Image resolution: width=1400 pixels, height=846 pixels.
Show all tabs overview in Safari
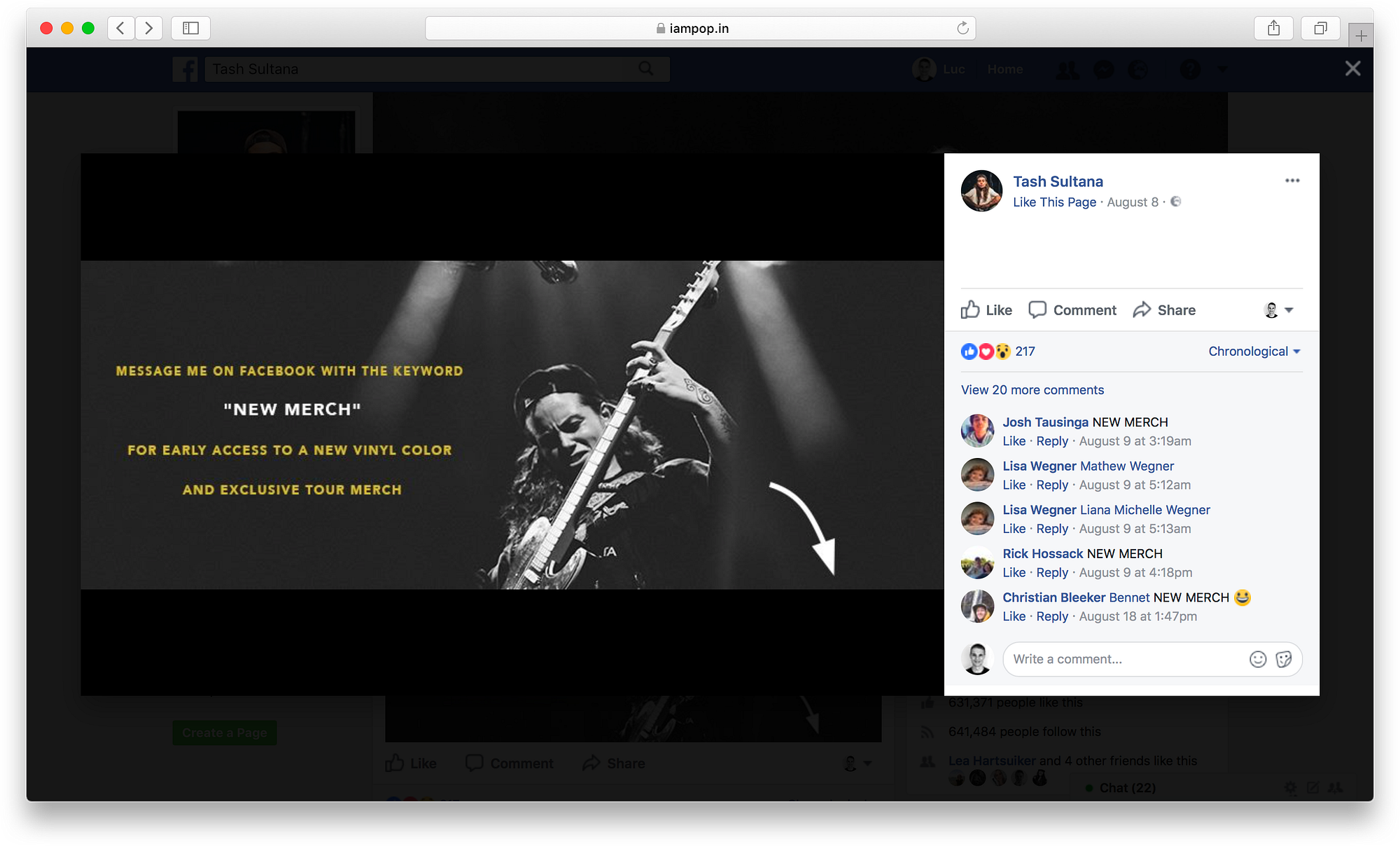[1320, 28]
